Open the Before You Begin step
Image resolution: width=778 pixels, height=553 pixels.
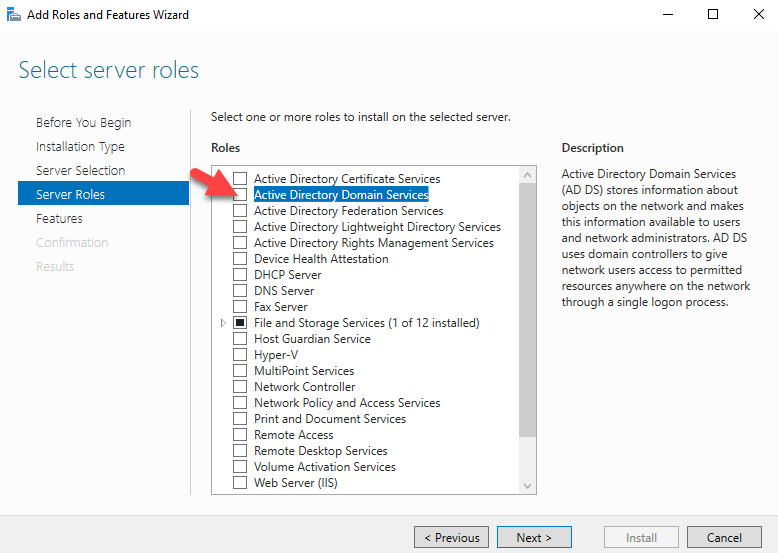click(x=83, y=123)
